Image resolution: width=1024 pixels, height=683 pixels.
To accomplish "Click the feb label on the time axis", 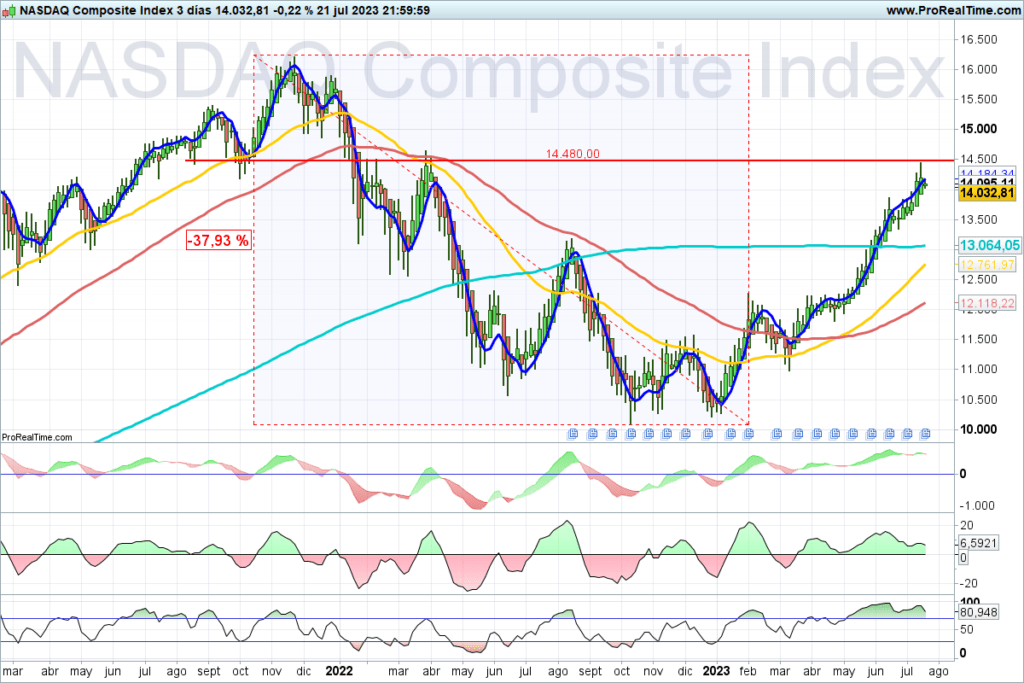I will pos(748,671).
